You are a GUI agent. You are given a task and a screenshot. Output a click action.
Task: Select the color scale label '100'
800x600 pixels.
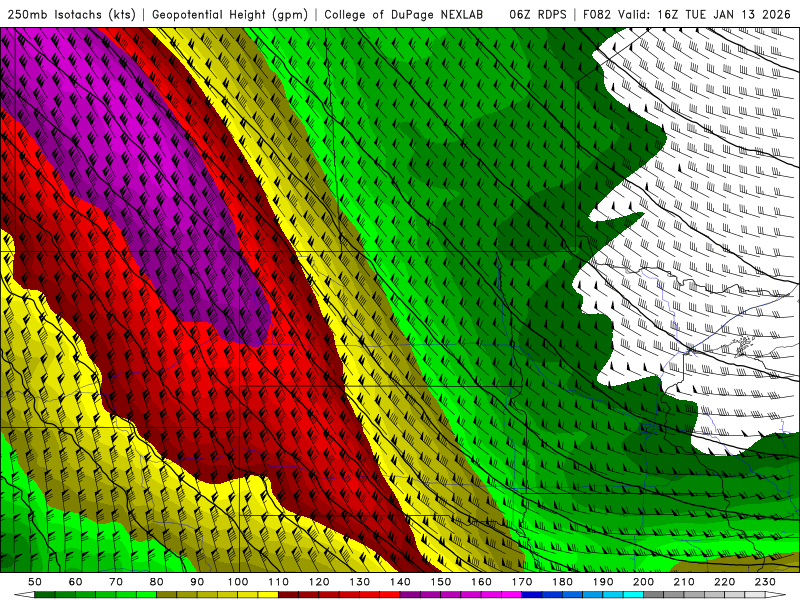pos(238,582)
